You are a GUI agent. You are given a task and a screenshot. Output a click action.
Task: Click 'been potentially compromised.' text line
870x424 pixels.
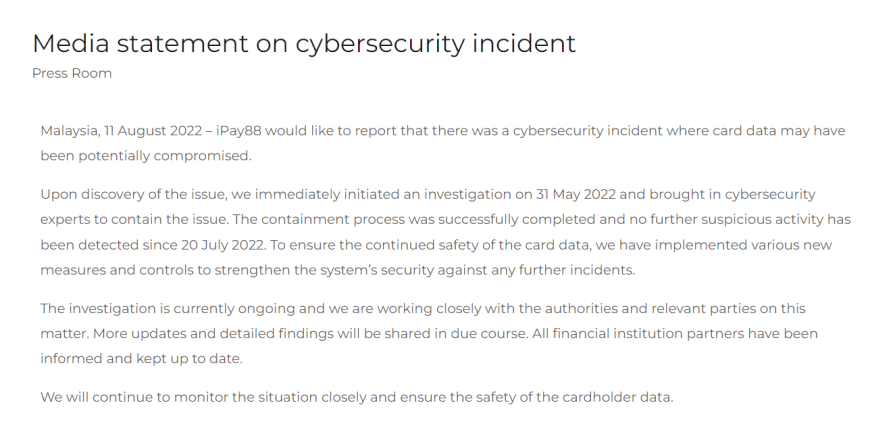pos(146,156)
